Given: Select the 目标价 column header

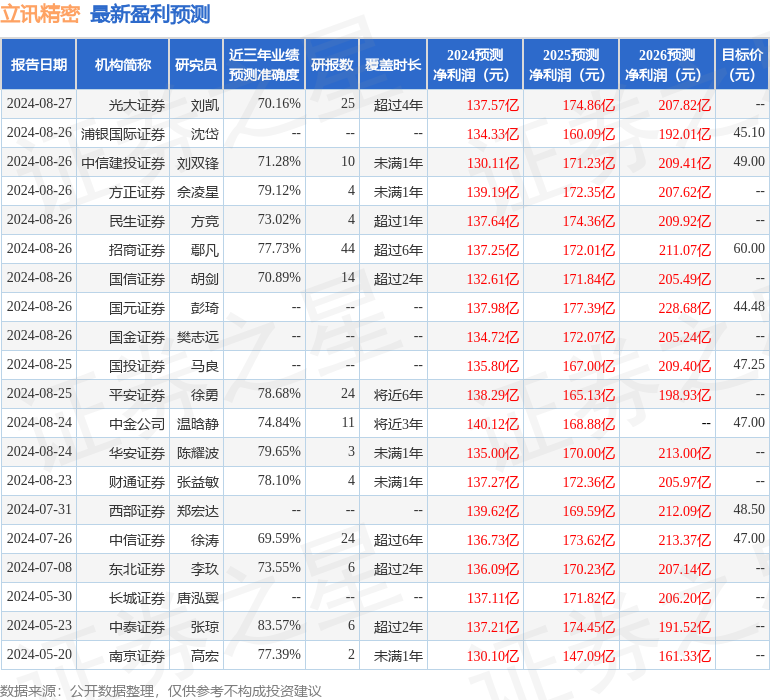Looking at the screenshot, I should [x=742, y=64].
